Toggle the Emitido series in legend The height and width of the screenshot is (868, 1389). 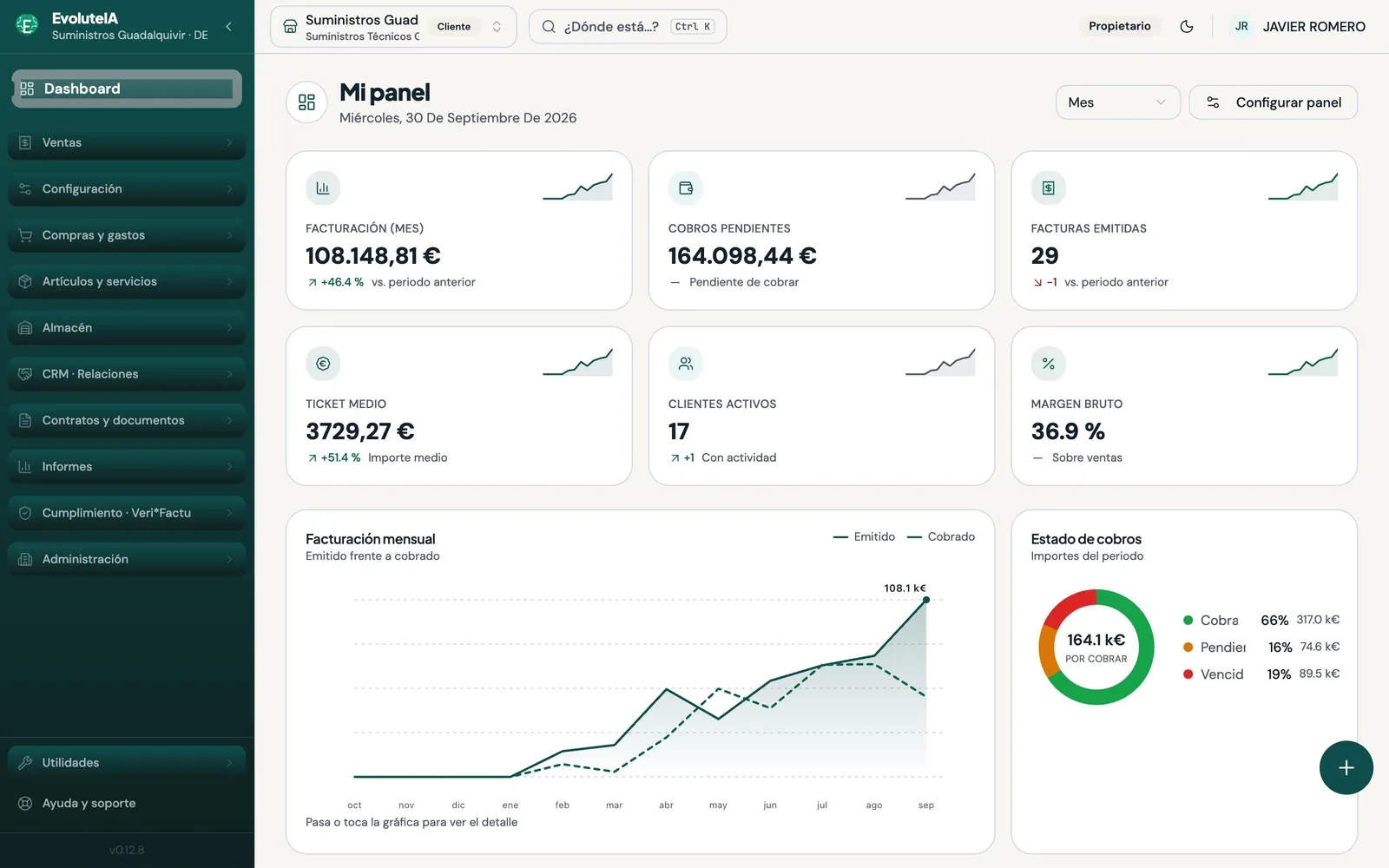(864, 537)
